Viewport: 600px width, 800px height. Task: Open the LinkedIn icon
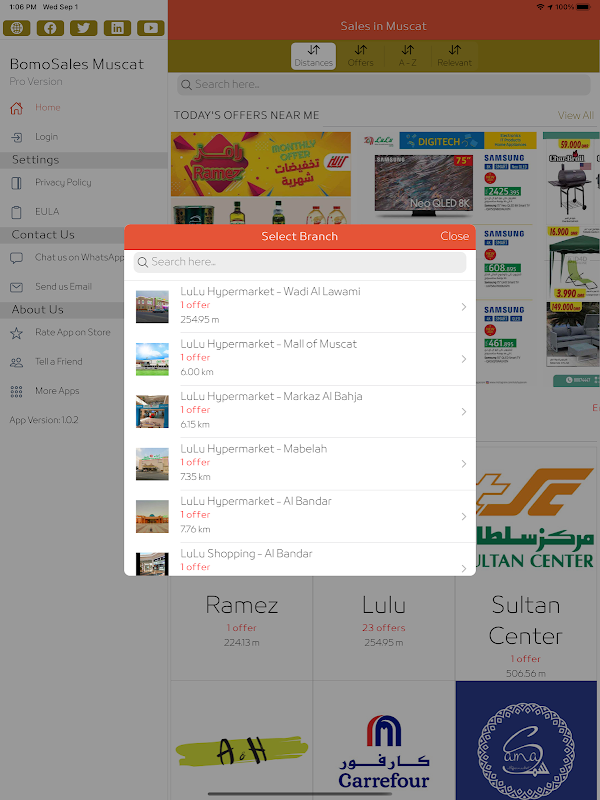117,28
